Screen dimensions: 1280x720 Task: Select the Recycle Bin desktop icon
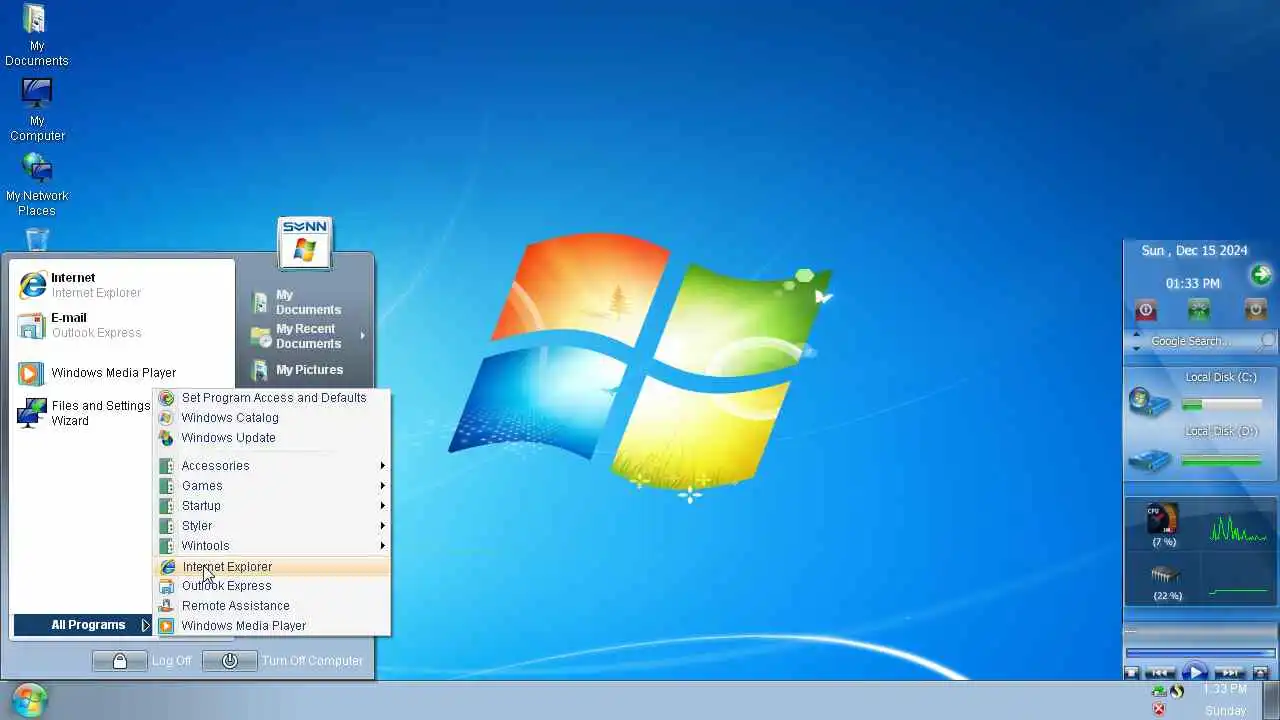click(37, 238)
